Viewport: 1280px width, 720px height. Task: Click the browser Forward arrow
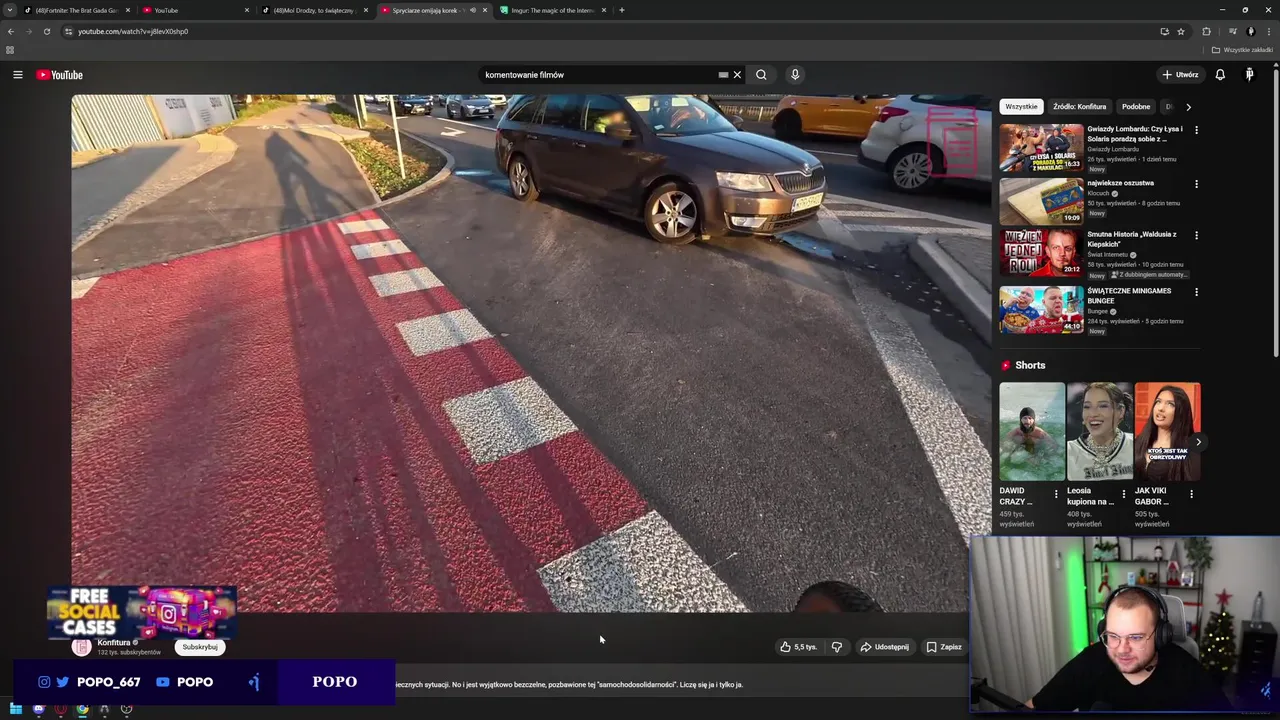[28, 31]
